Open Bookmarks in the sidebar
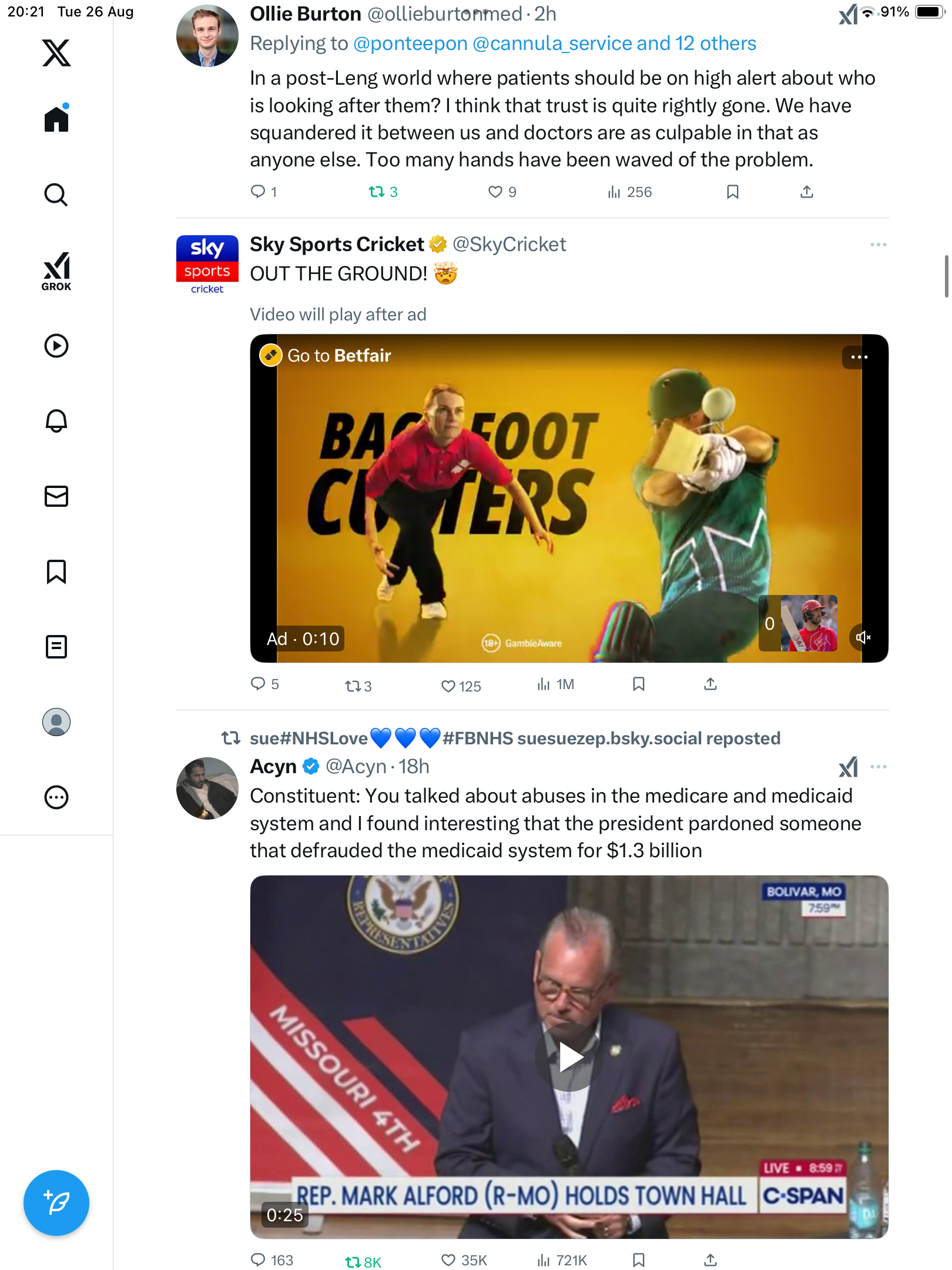Screen dimensions: 952x1270 pos(56,571)
